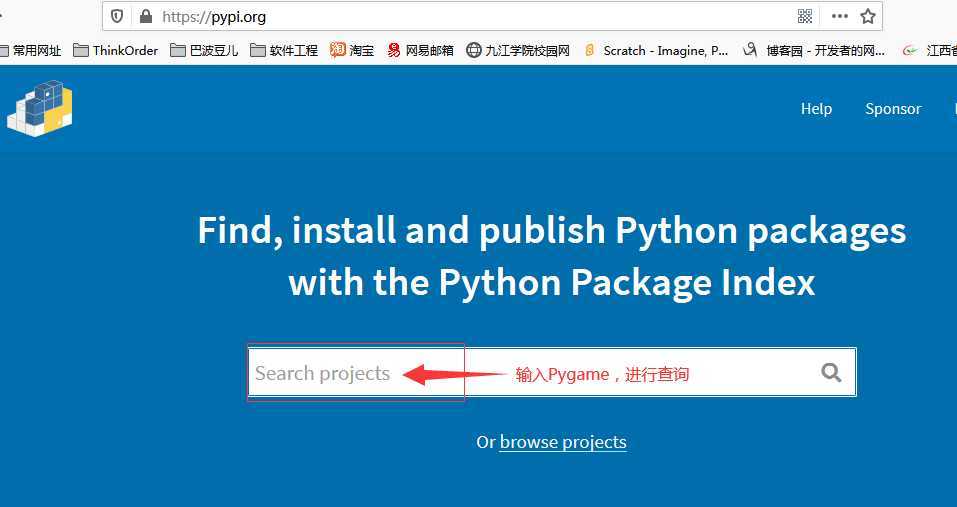Click the Help navigation link
The height and width of the screenshot is (507, 957).
point(817,109)
